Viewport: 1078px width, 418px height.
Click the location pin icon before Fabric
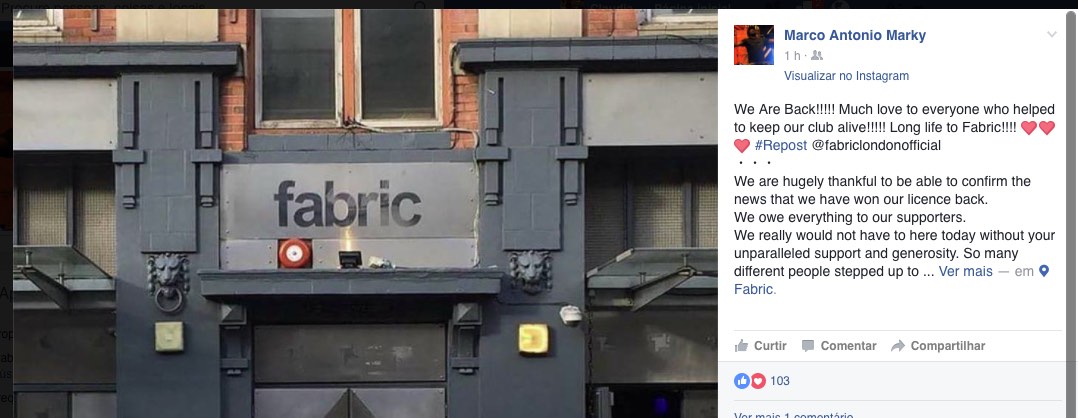[1044, 272]
